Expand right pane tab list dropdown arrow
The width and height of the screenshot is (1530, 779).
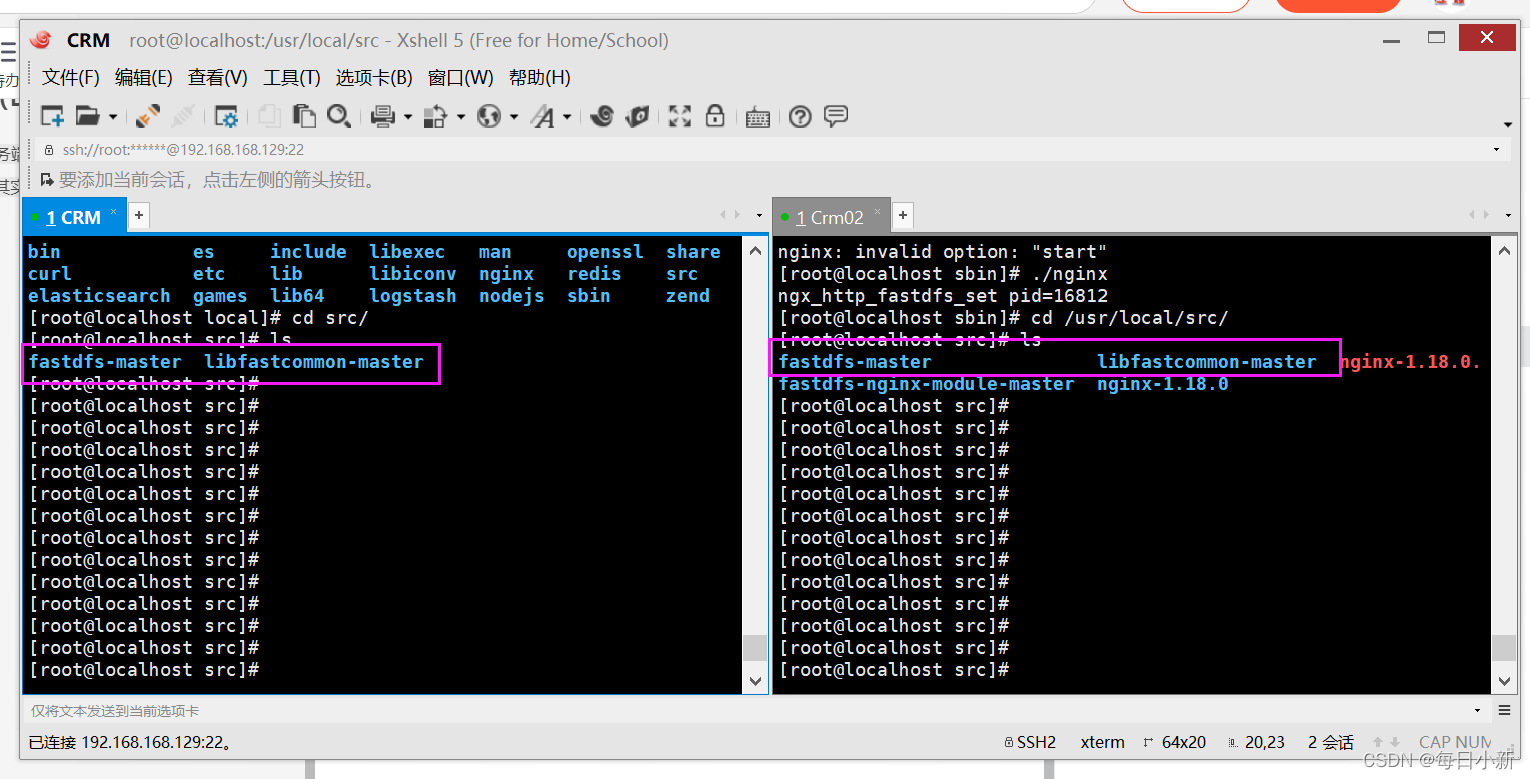(x=1509, y=215)
